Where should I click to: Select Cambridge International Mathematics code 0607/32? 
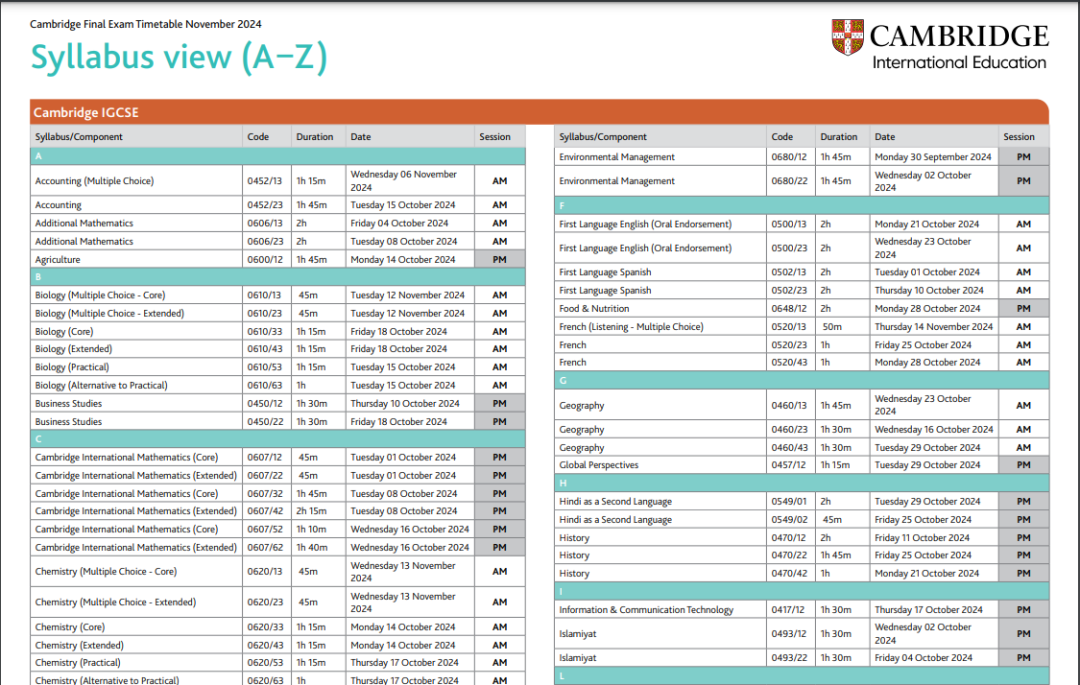264,494
